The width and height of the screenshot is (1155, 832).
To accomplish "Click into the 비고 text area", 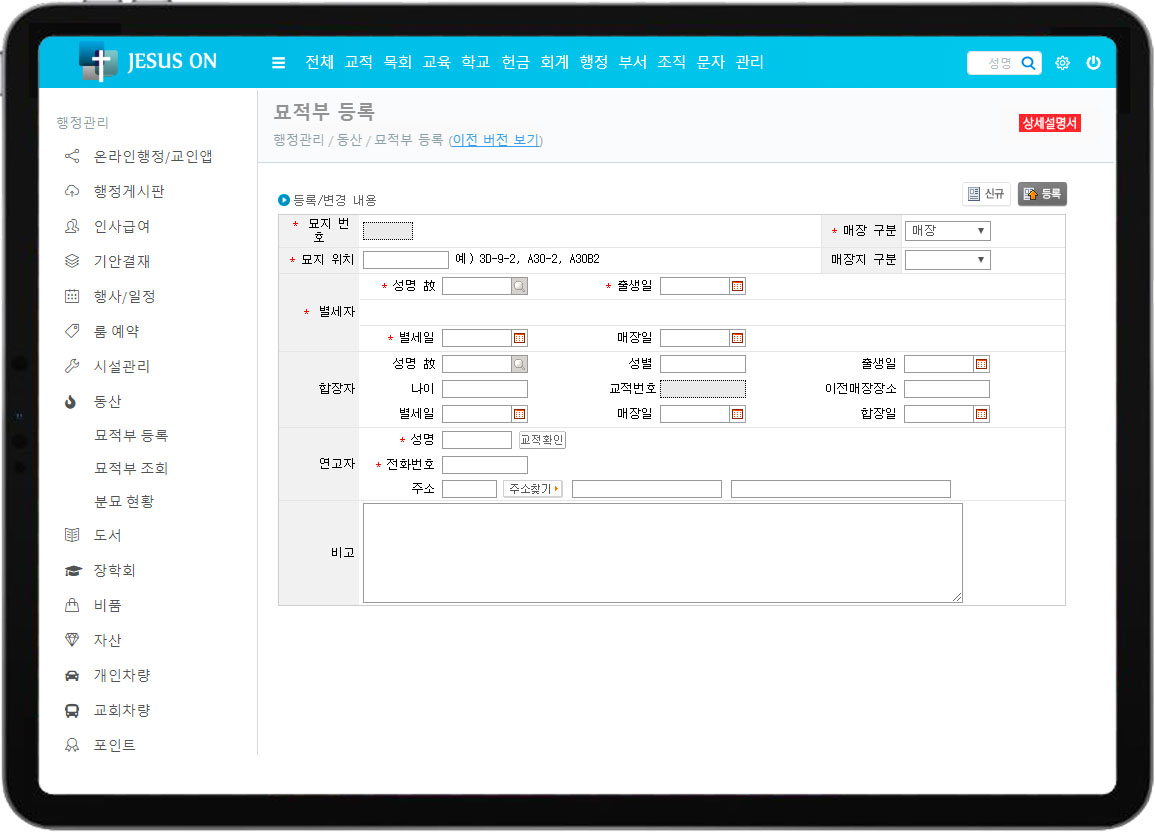I will click(662, 553).
